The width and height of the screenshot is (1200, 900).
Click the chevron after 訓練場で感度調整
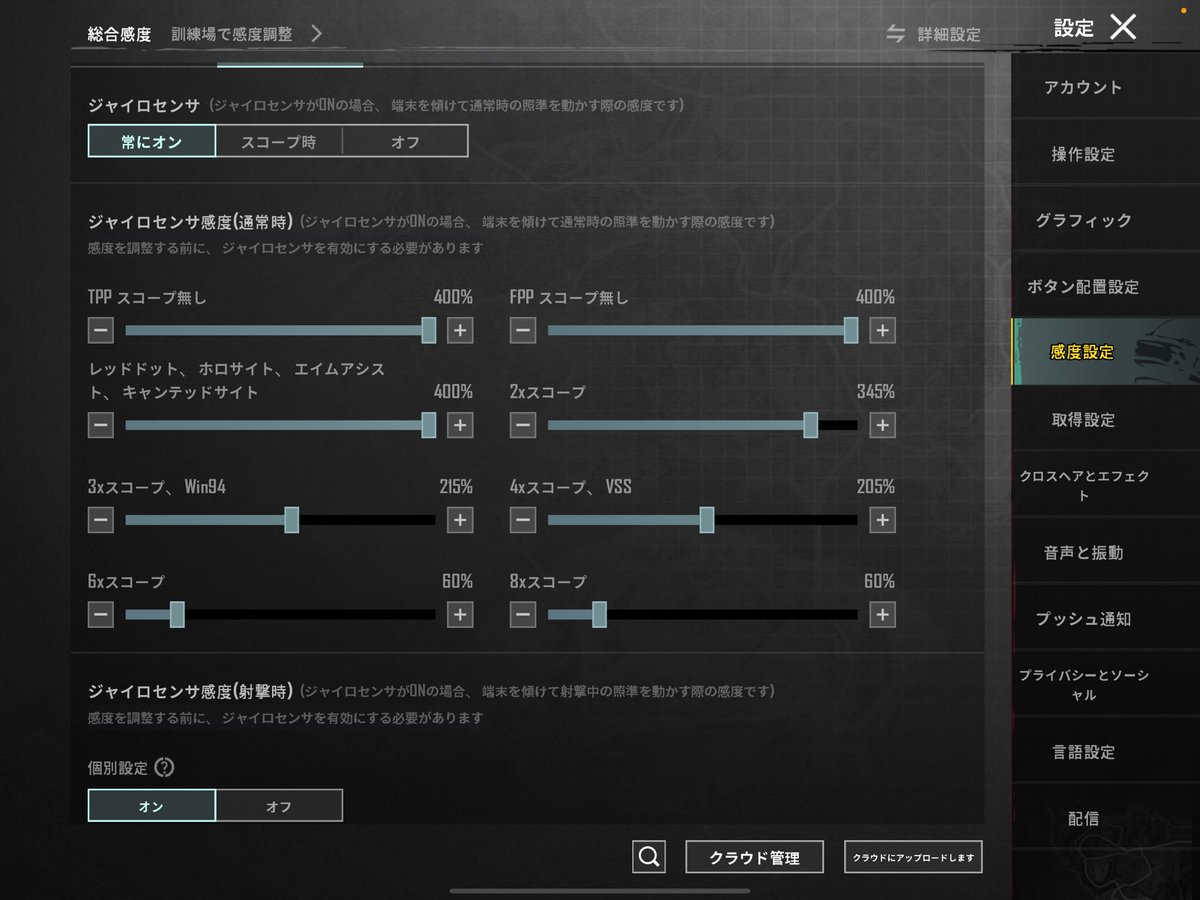pos(316,33)
